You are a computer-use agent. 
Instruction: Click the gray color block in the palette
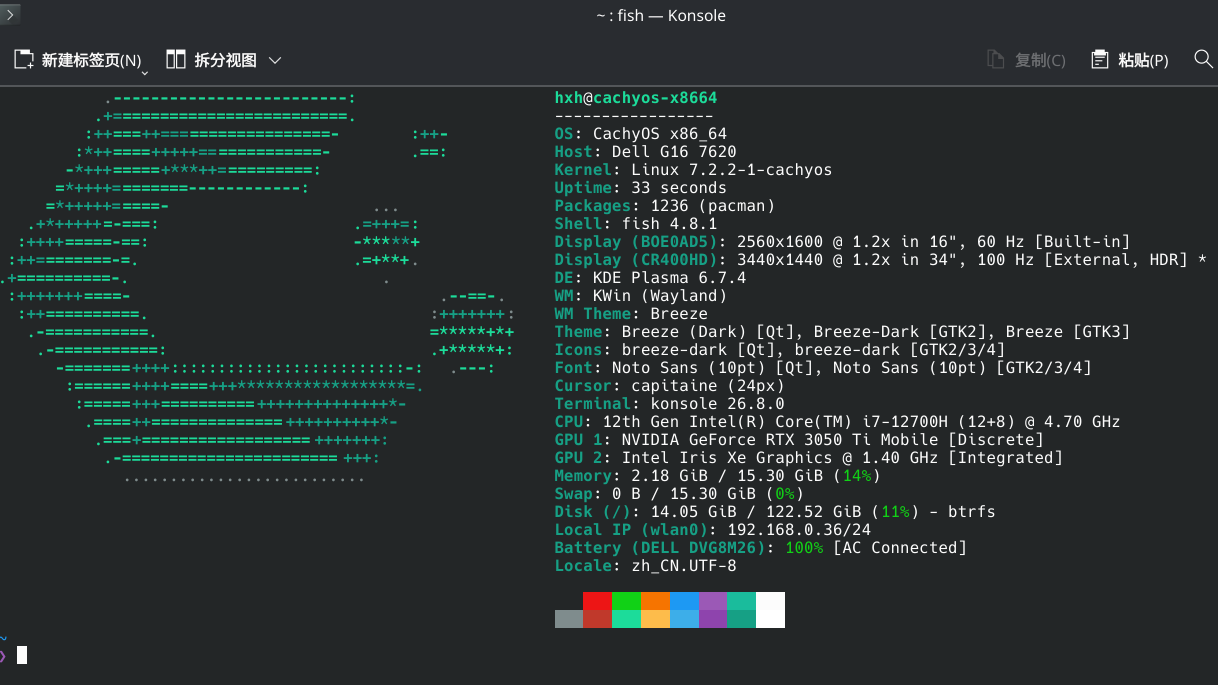[569, 619]
